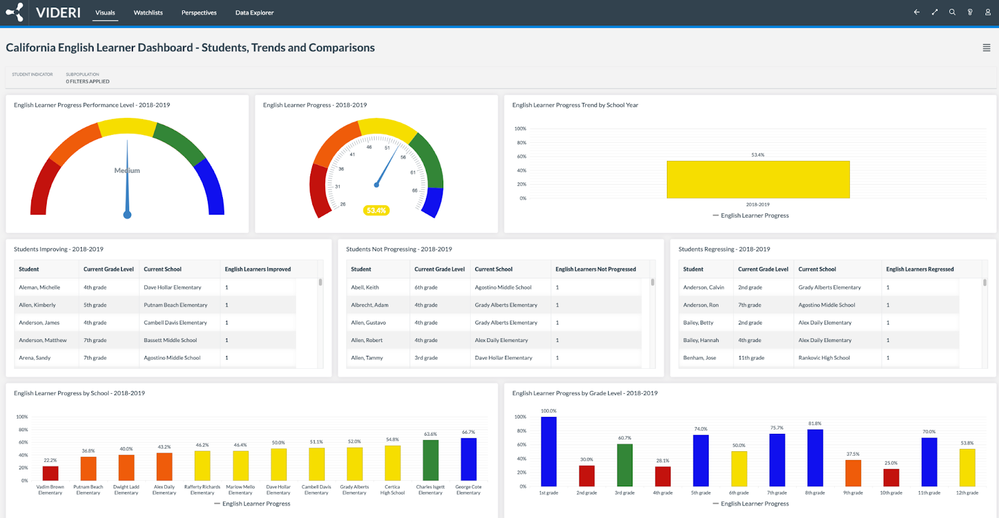
Task: Open the Data Explorer tab
Action: 254,13
